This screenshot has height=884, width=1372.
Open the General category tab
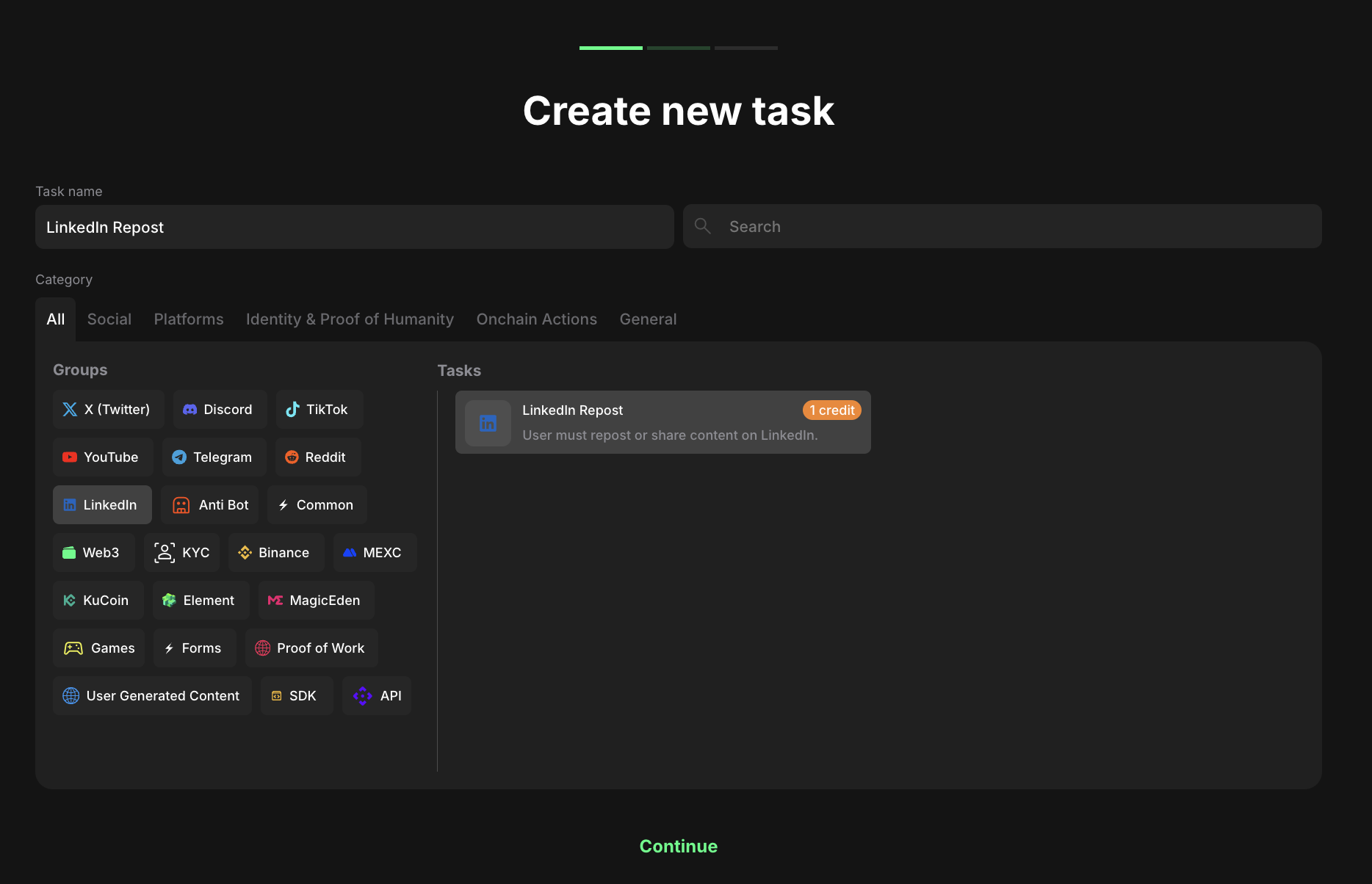click(648, 319)
